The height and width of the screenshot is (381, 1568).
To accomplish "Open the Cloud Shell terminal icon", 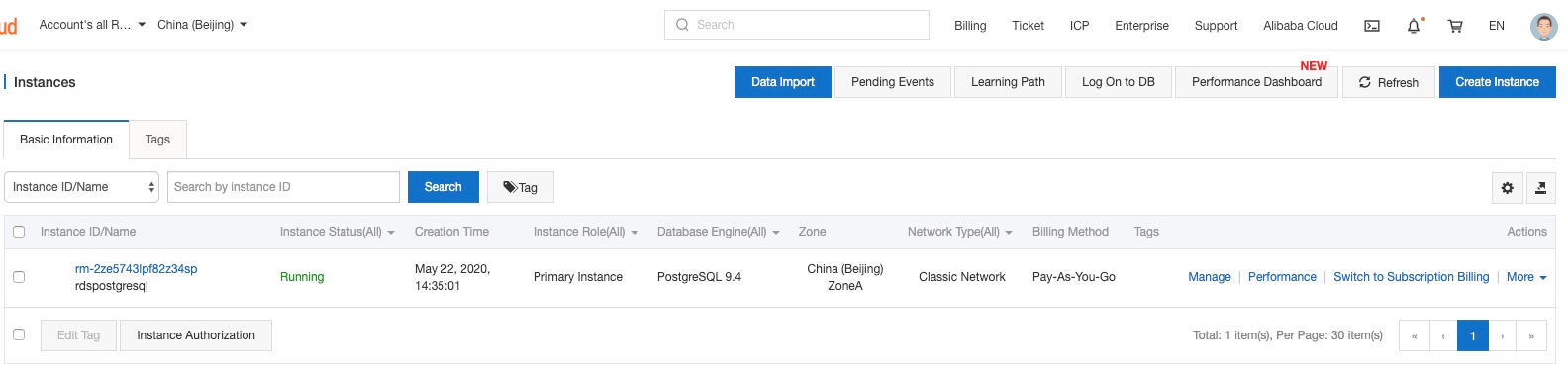I will click(1372, 26).
